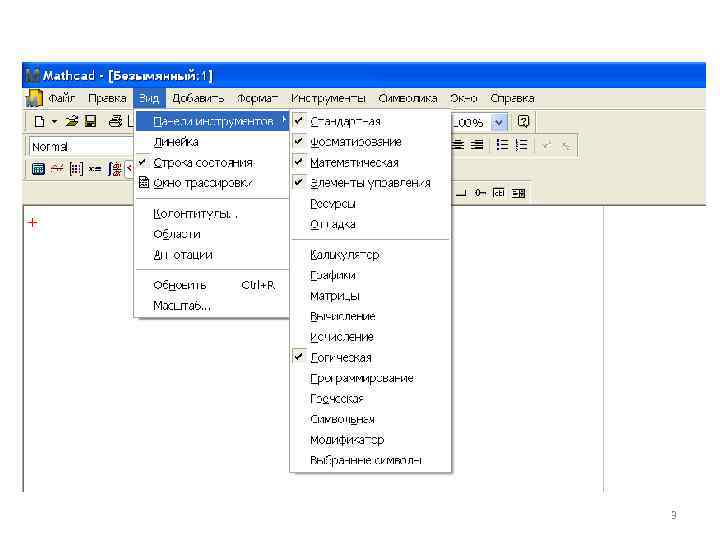Enable the Модификатор toolbar
Screen dimensions: 720x540
tap(370, 439)
